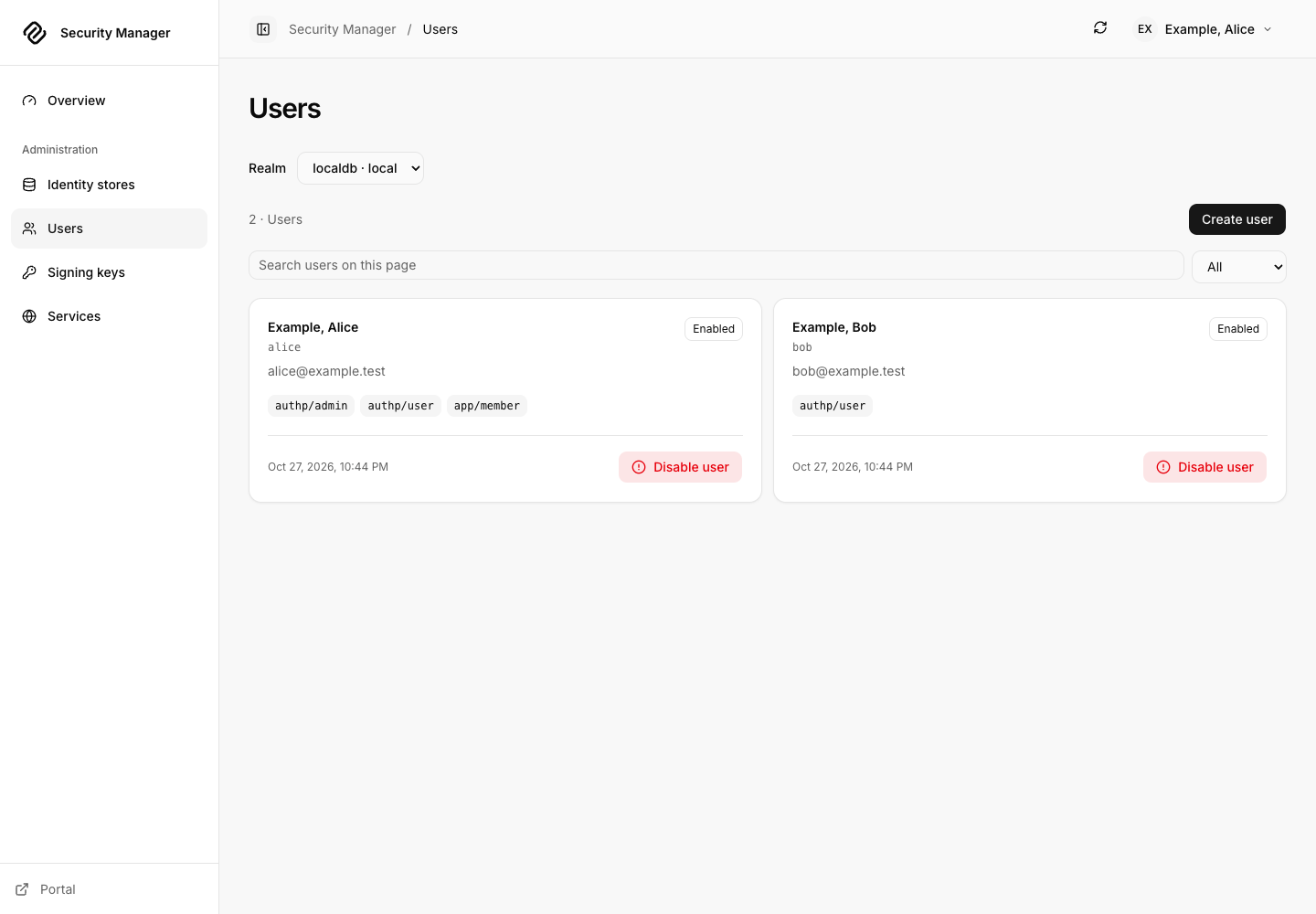Open the Overview page

click(x=109, y=101)
